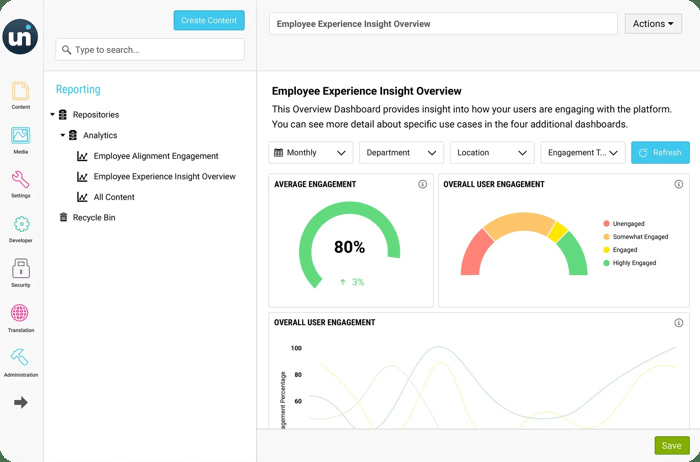700x462 pixels.
Task: Open the Translation globe icon
Action: coord(20,313)
